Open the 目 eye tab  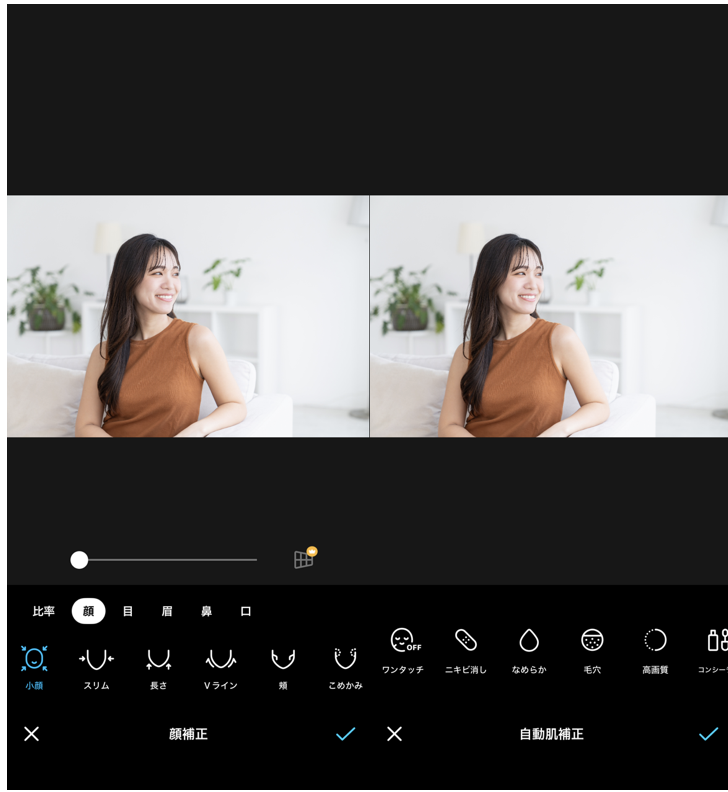coord(128,611)
